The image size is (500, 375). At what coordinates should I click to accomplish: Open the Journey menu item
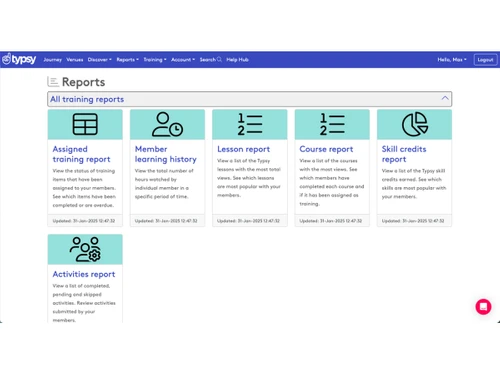pyautogui.click(x=53, y=60)
